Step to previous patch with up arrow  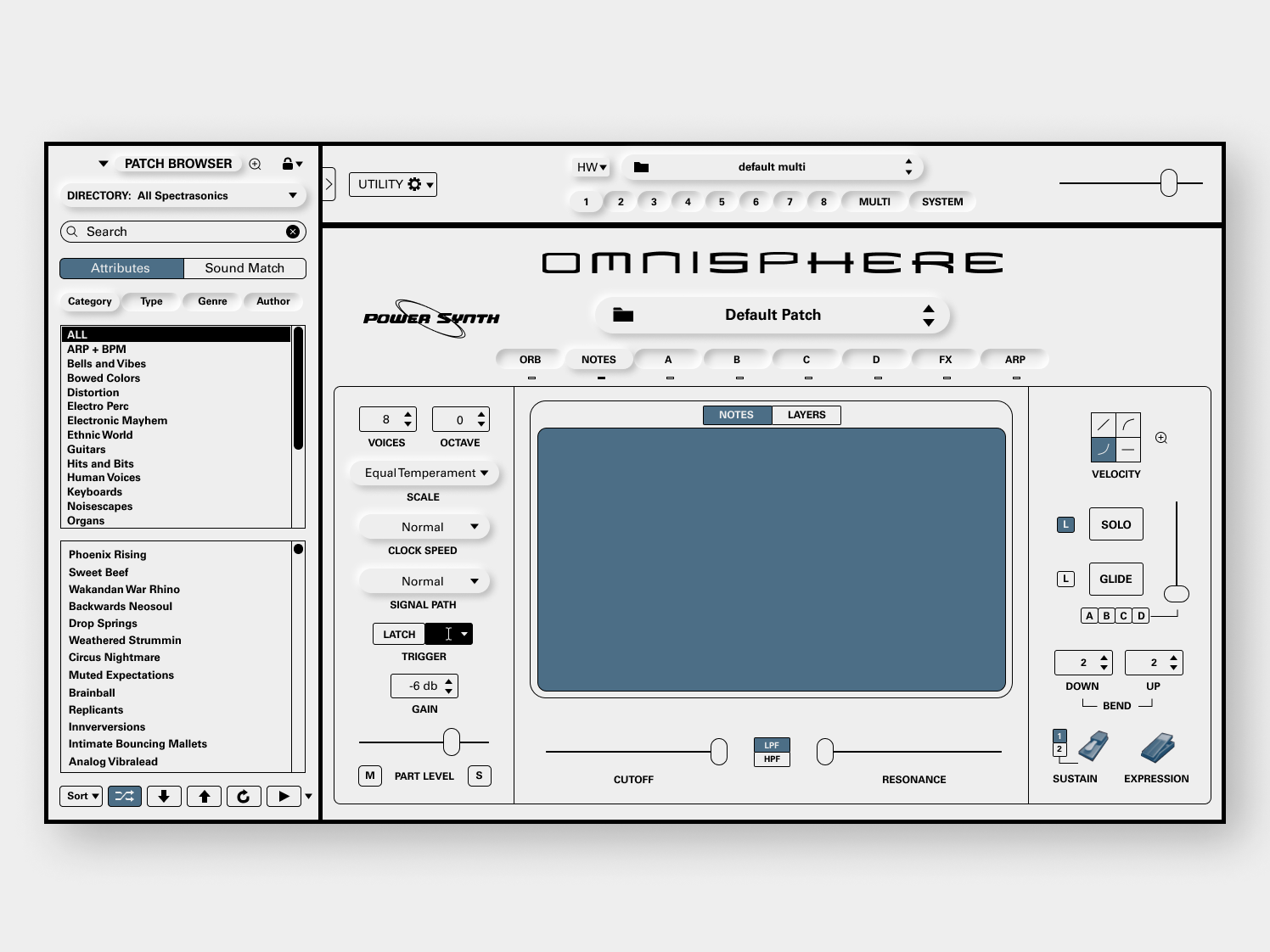pyautogui.click(x=204, y=796)
